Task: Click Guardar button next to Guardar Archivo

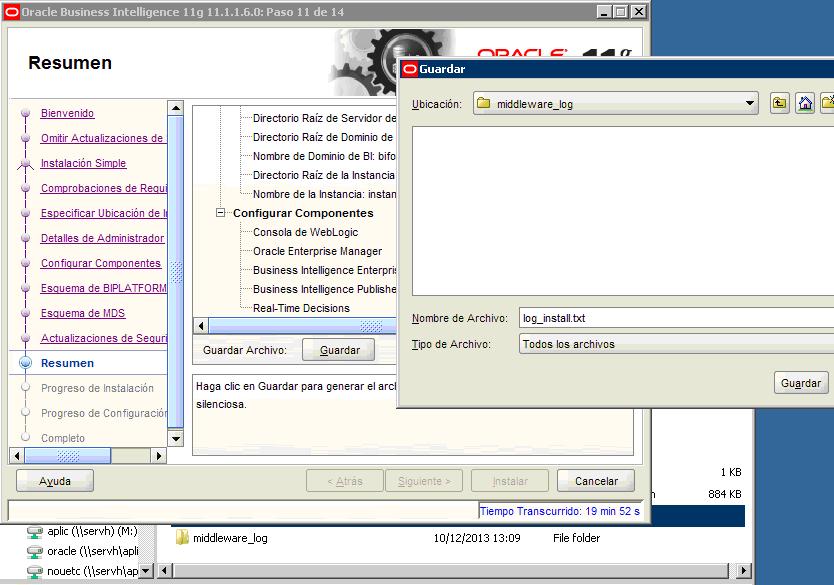Action: pyautogui.click(x=339, y=350)
